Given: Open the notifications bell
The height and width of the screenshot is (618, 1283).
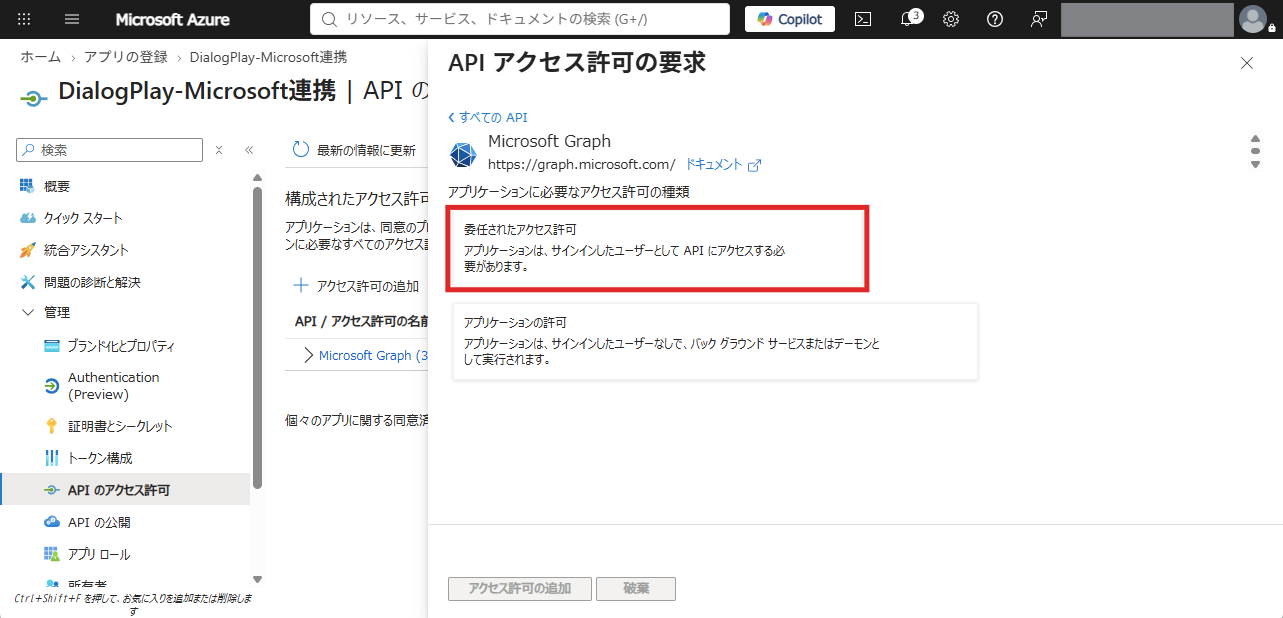Looking at the screenshot, I should tap(908, 19).
